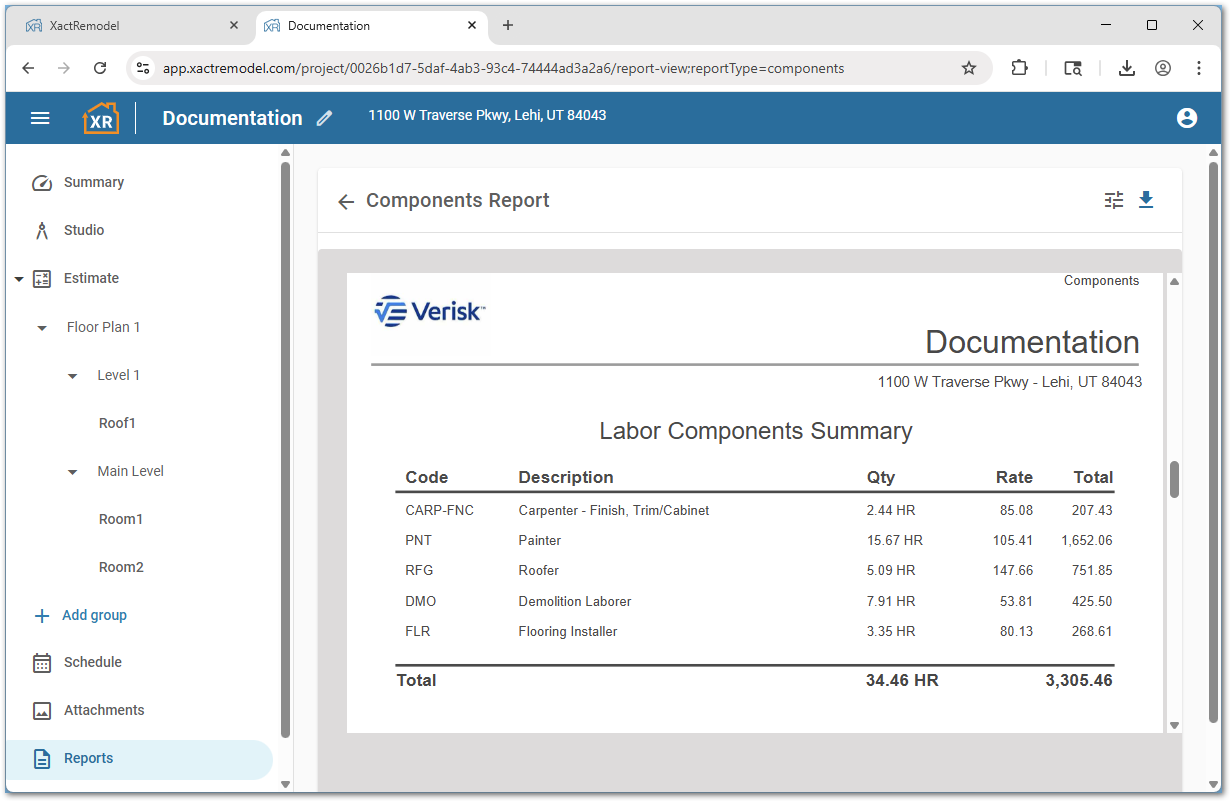Image resolution: width=1231 pixels, height=802 pixels.
Task: Switch to the XactRemodel browser tab
Action: pos(130,25)
